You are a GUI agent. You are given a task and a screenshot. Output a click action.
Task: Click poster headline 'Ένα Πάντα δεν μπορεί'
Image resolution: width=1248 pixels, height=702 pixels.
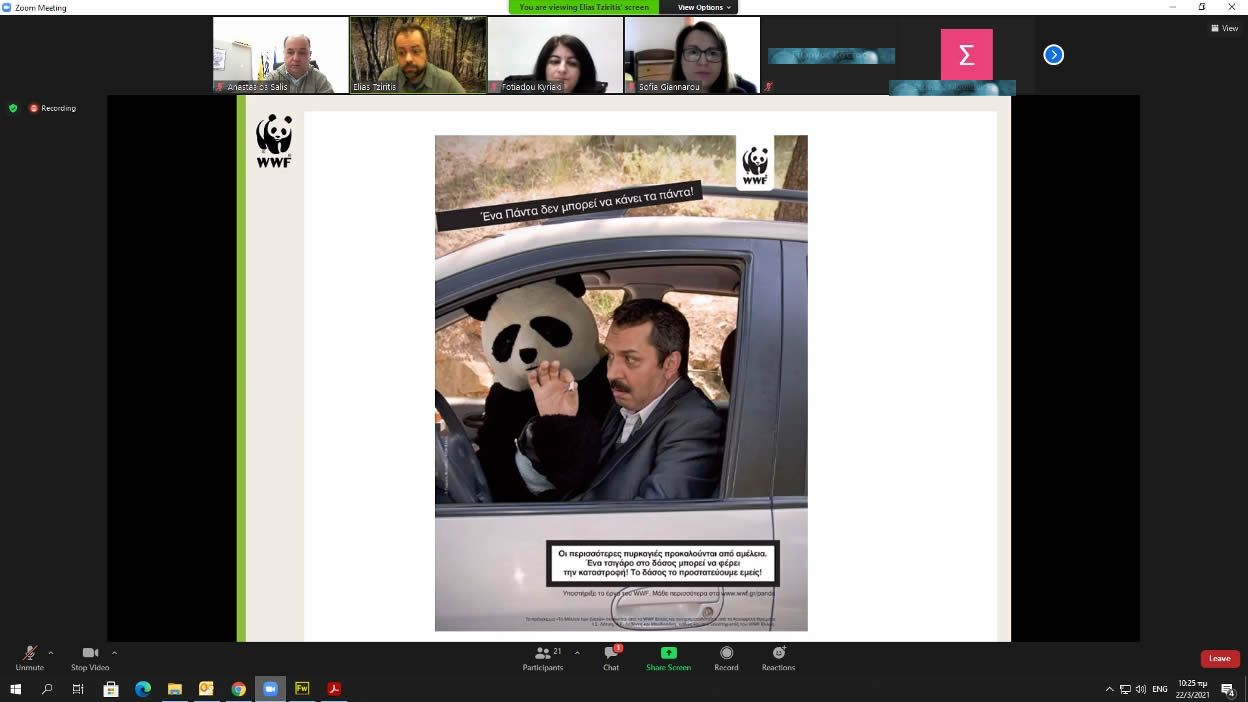570,205
